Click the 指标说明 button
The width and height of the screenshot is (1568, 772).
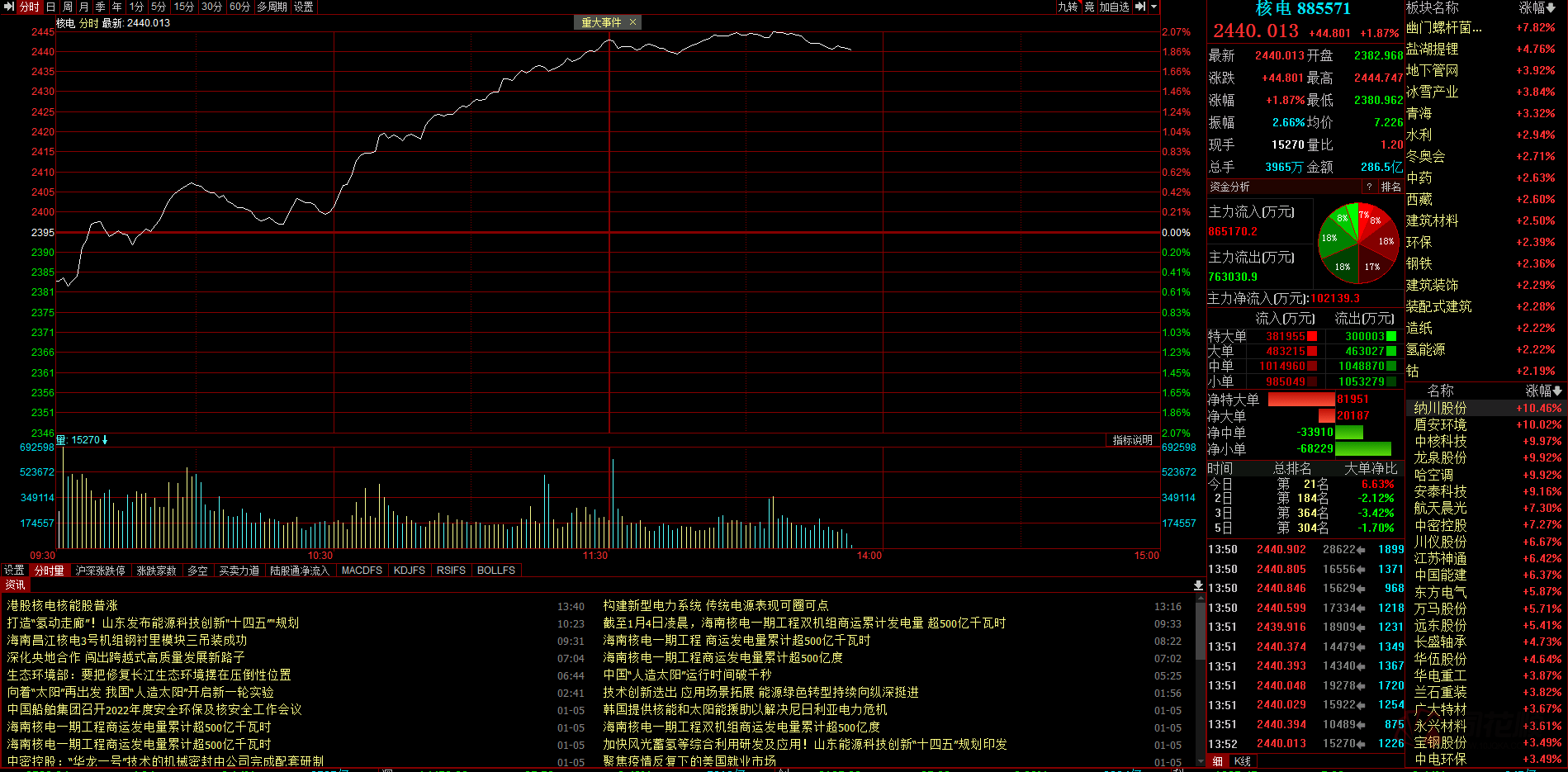(1132, 440)
